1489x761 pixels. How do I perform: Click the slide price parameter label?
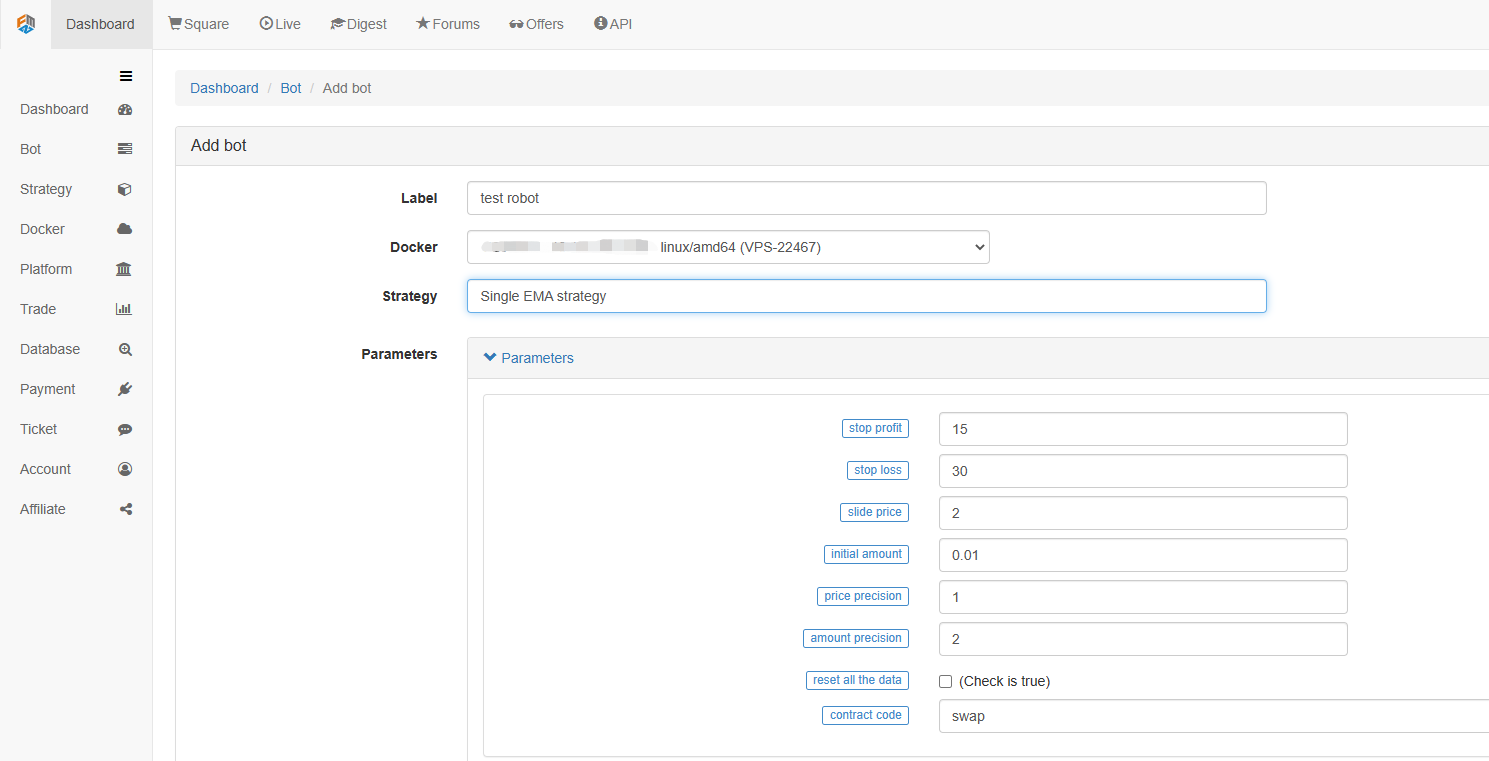pyautogui.click(x=875, y=512)
